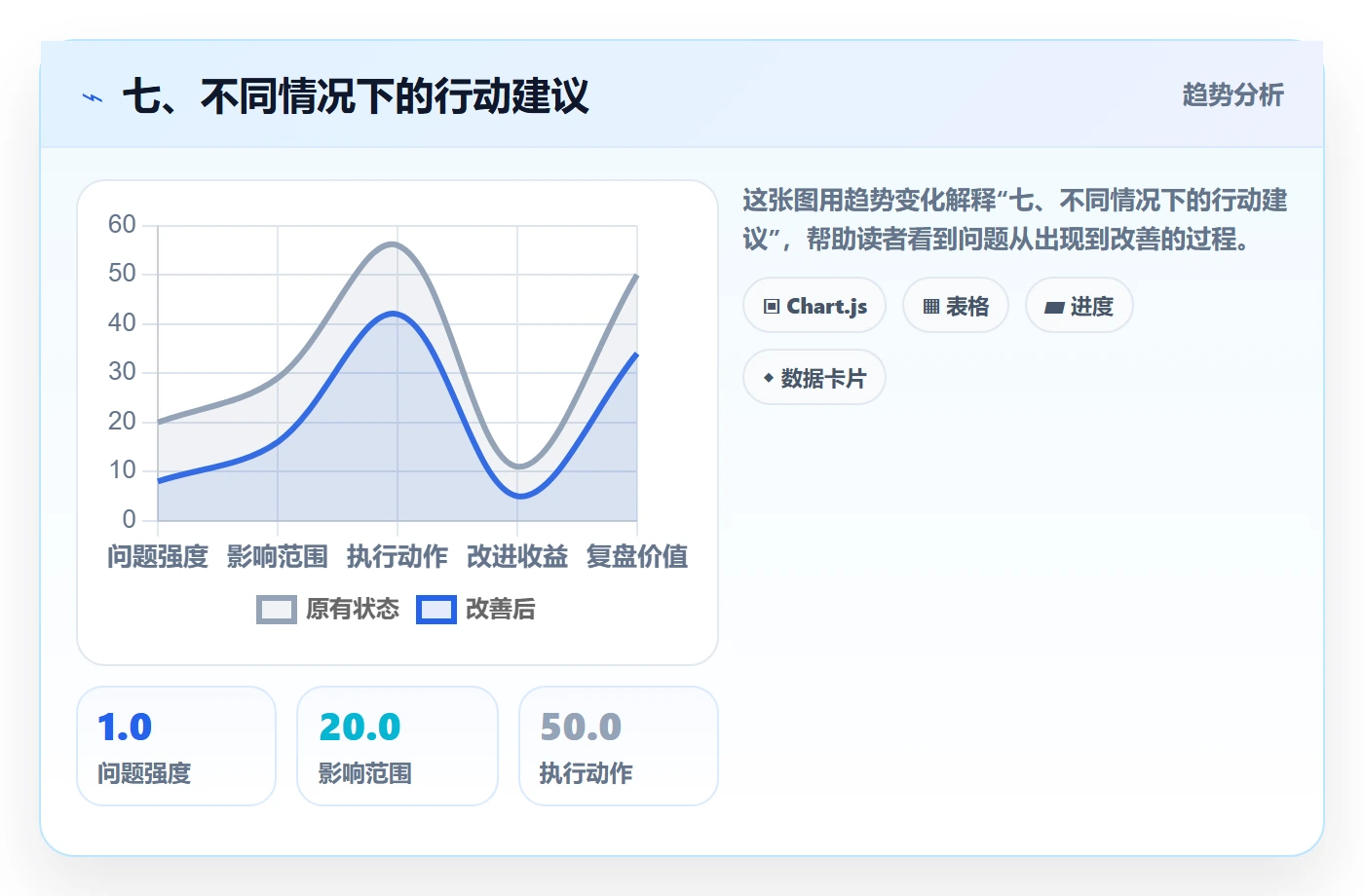
Task: Toggle the 改善后 legend swatch
Action: 436,610
